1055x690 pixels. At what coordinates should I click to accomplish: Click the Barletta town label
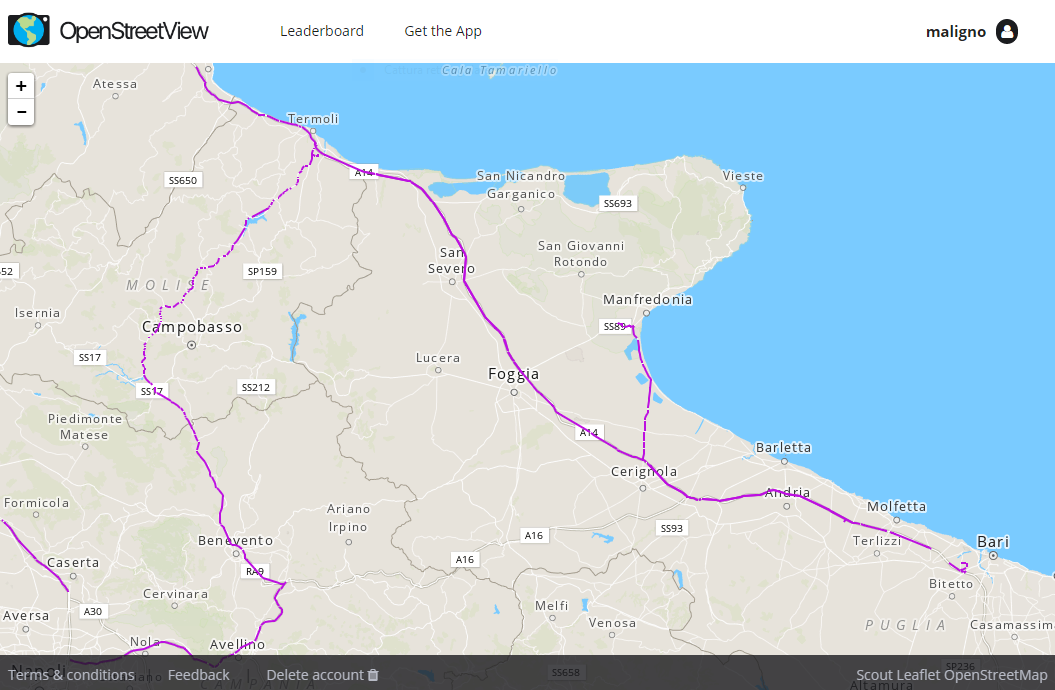tap(783, 447)
